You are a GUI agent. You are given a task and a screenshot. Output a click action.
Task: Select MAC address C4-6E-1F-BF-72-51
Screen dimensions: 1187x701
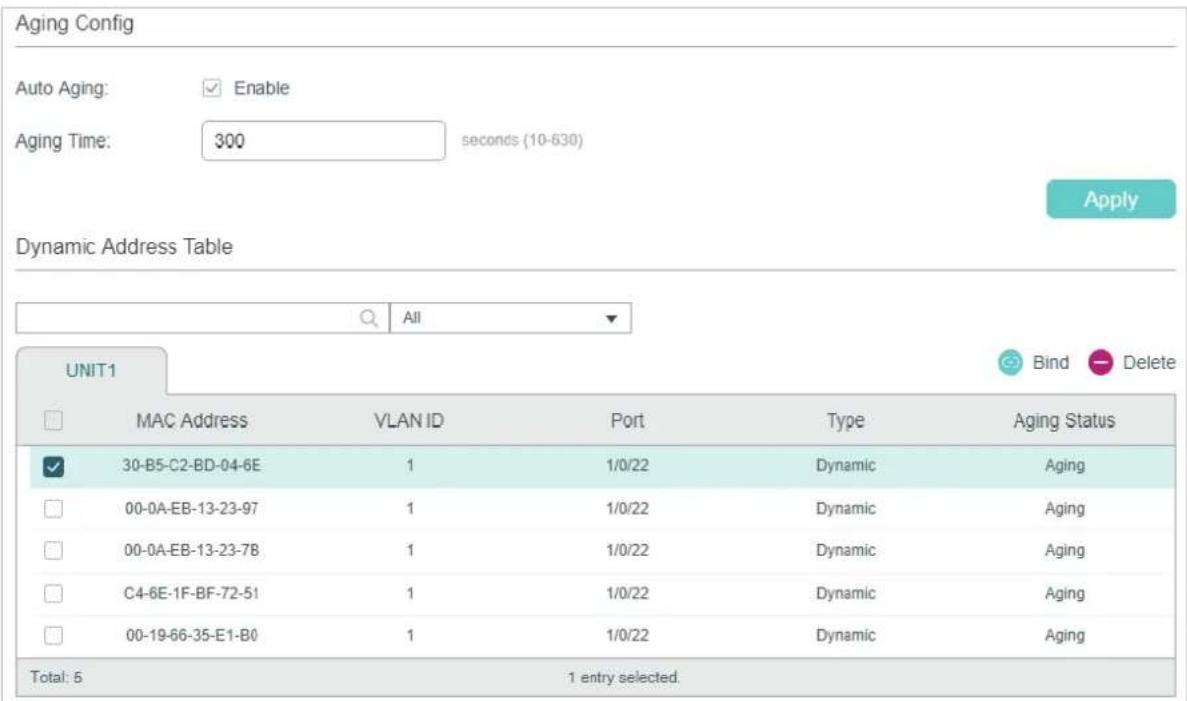[192, 594]
